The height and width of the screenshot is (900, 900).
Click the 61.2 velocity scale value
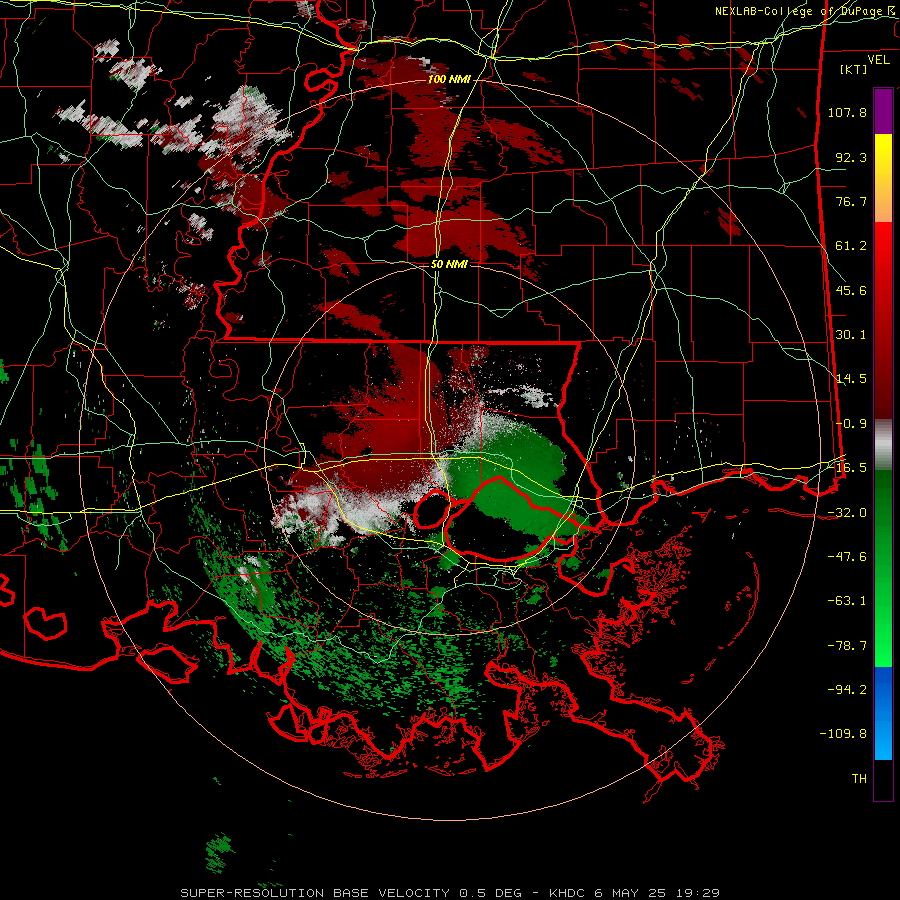[x=851, y=246]
